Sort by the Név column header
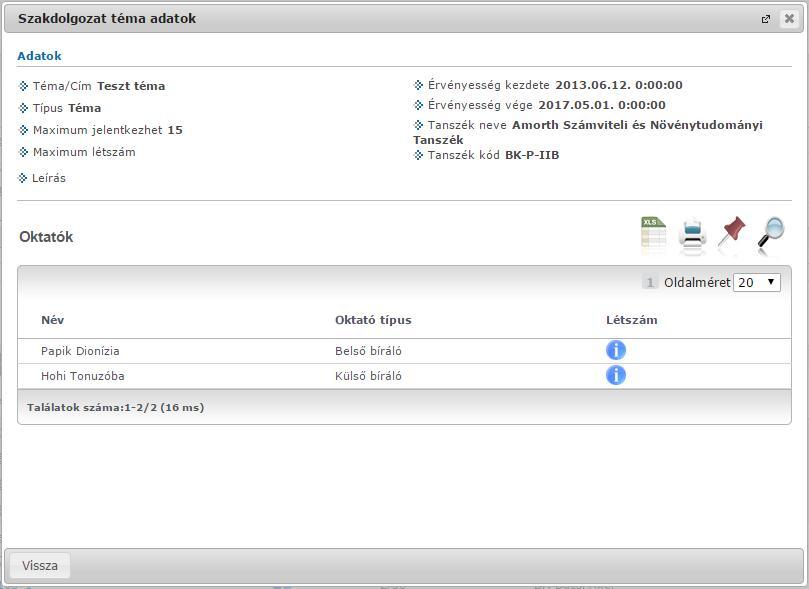This screenshot has height=589, width=809. 53,320
